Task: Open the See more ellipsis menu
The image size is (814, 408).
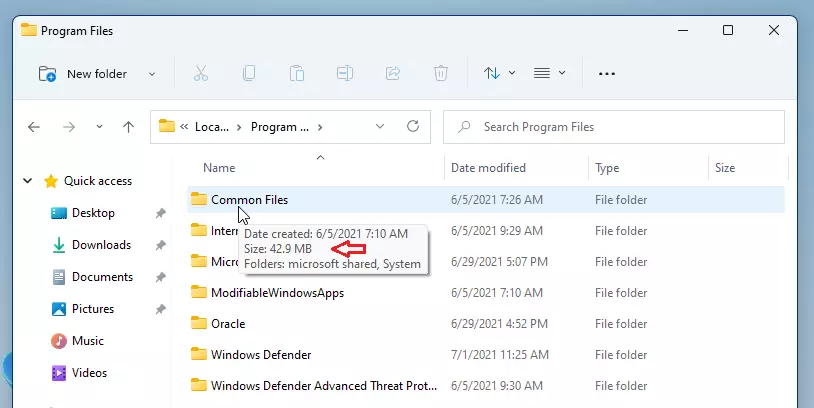Action: tap(606, 74)
